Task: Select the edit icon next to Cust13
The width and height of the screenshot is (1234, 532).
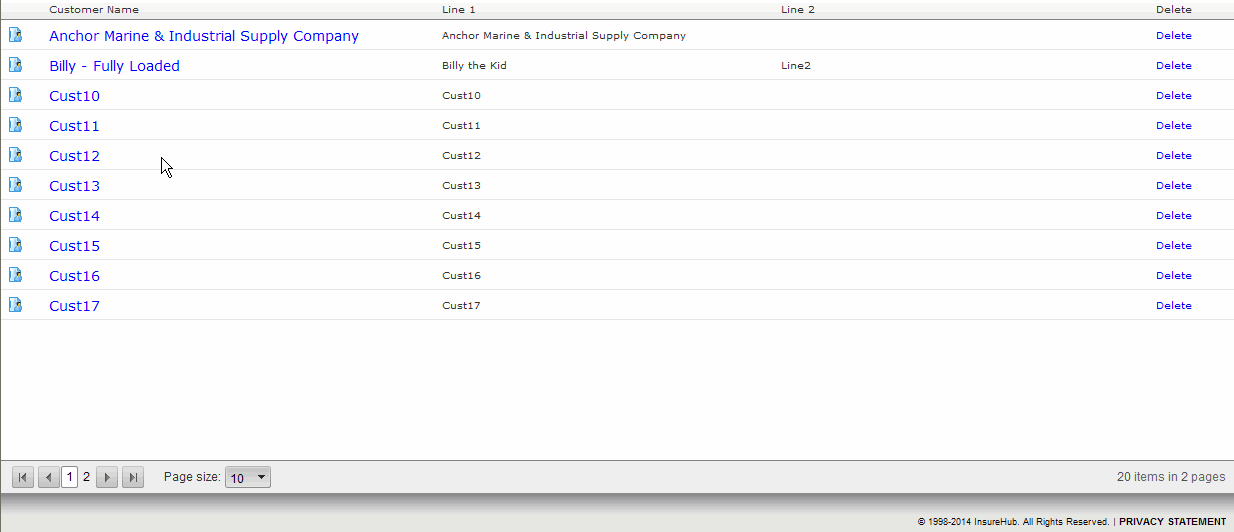Action: [x=16, y=185]
